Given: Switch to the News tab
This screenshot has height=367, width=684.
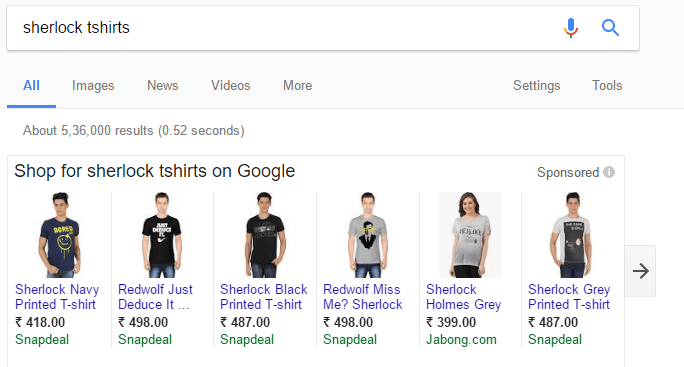Looking at the screenshot, I should (163, 86).
